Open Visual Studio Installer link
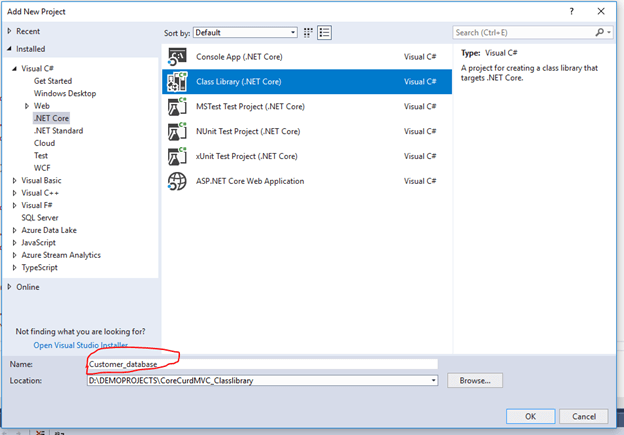Viewport: 624px width, 435px height. tap(80, 345)
